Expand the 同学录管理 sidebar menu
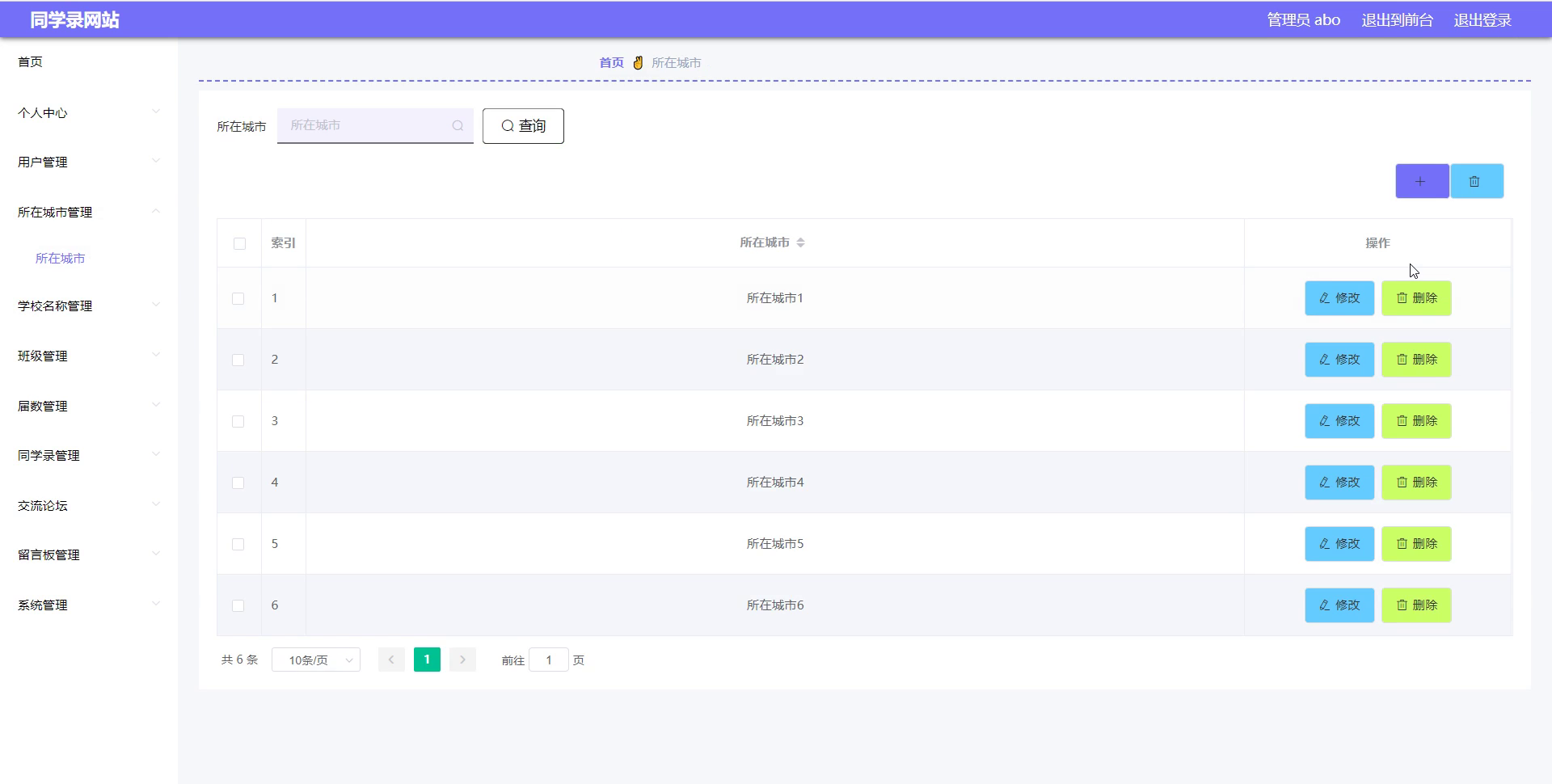The width and height of the screenshot is (1552, 784). tap(89, 455)
